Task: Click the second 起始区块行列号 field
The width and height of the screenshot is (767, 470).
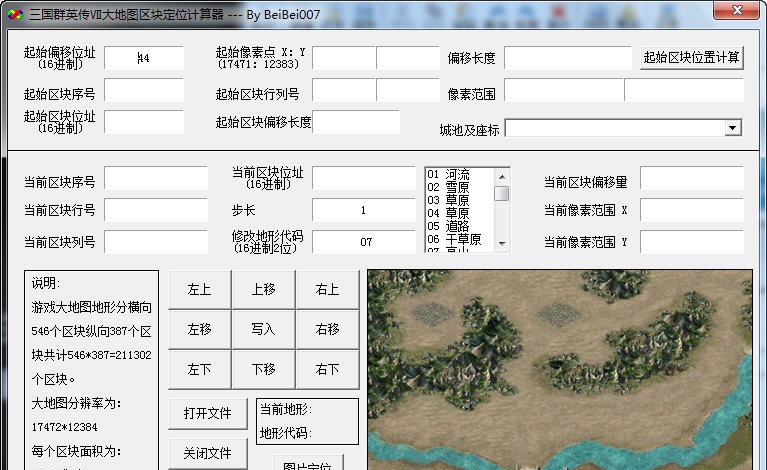Action: tap(408, 90)
